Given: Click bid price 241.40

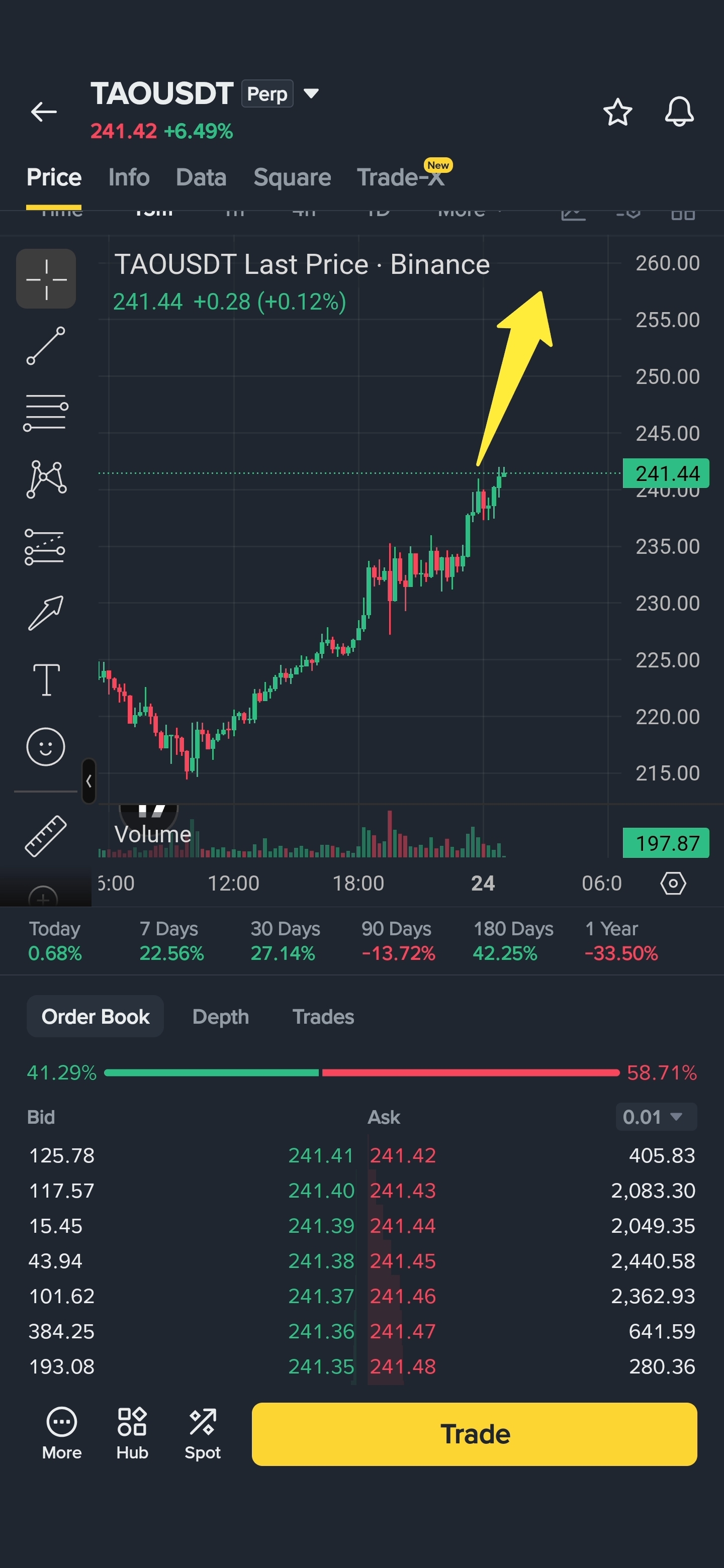Looking at the screenshot, I should (321, 1190).
